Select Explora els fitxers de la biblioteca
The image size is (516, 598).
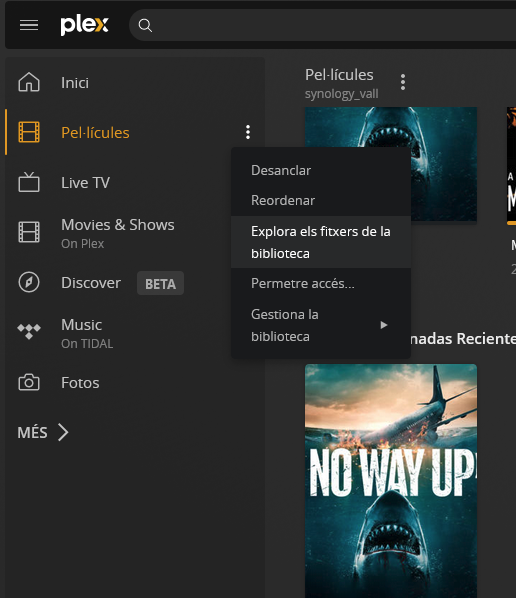[x=321, y=242]
